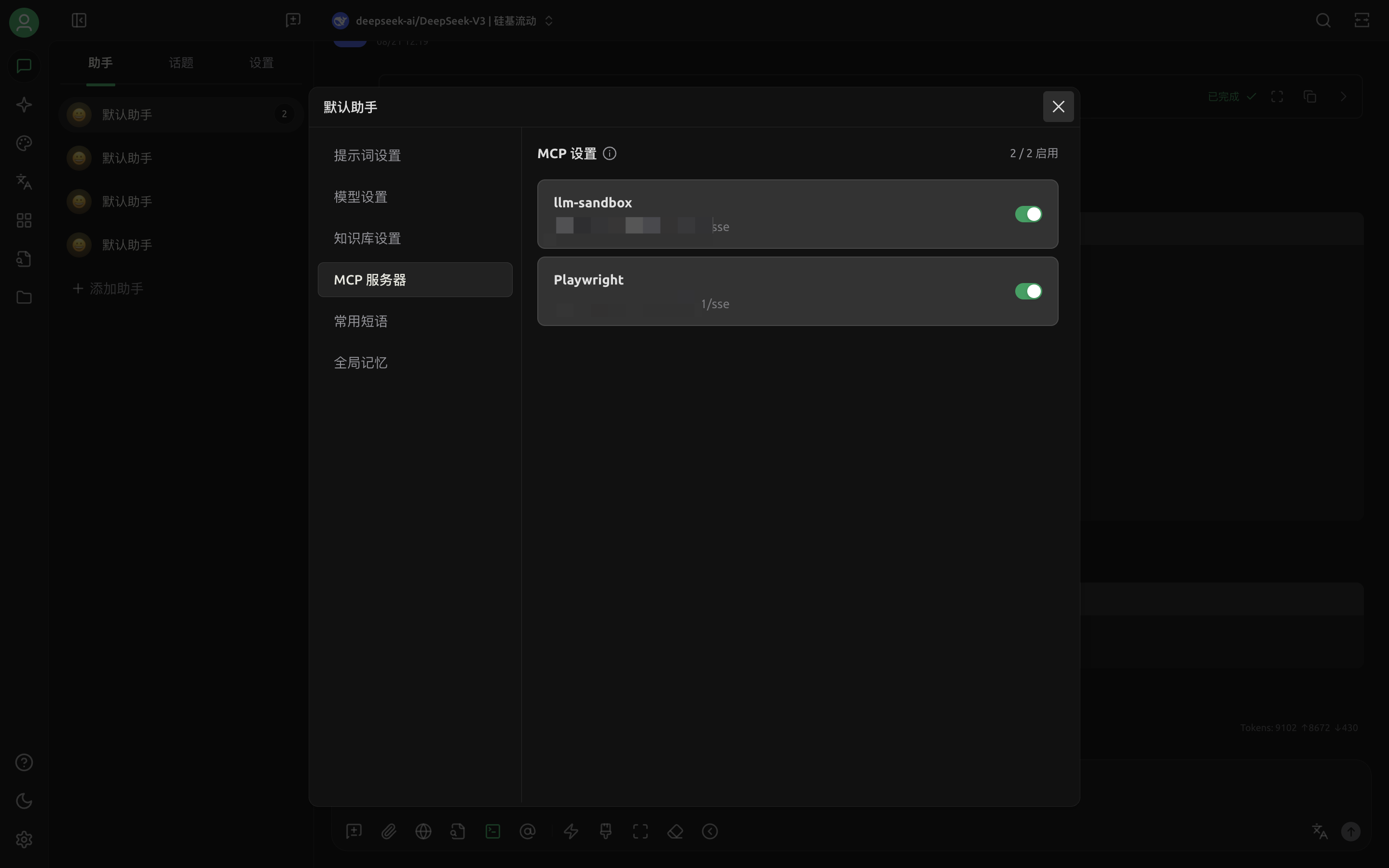Open the files folder sidebar icon
1389x868 pixels.
point(24,298)
